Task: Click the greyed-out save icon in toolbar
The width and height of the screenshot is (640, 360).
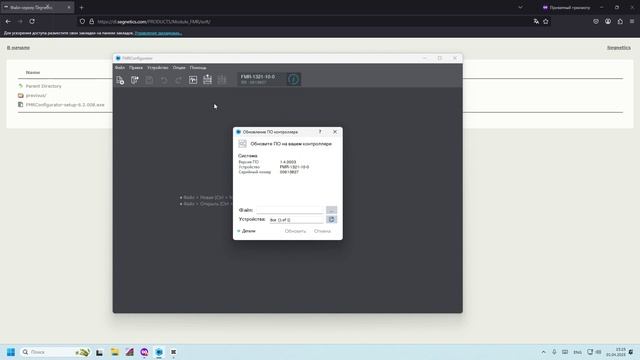Action: (x=149, y=80)
